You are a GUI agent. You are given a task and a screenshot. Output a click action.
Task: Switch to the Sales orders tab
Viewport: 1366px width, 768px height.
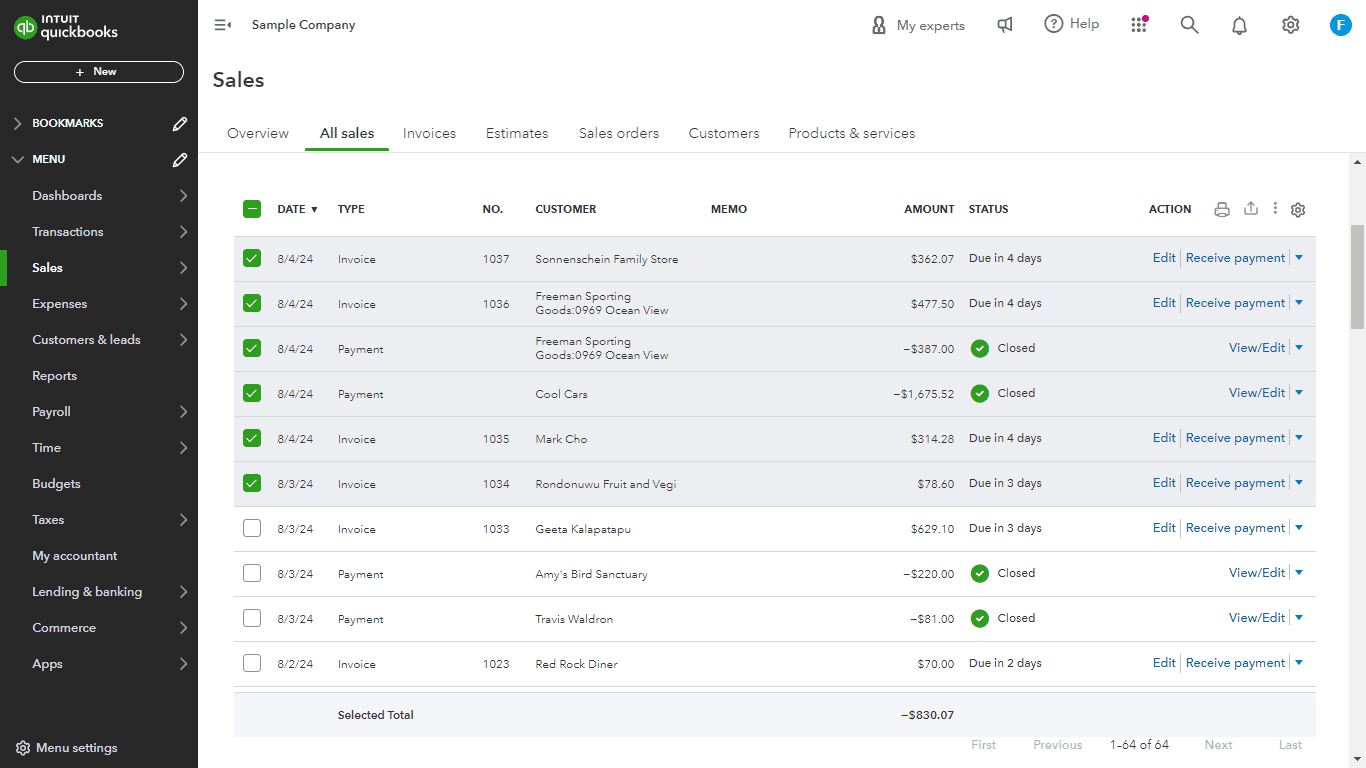click(619, 133)
